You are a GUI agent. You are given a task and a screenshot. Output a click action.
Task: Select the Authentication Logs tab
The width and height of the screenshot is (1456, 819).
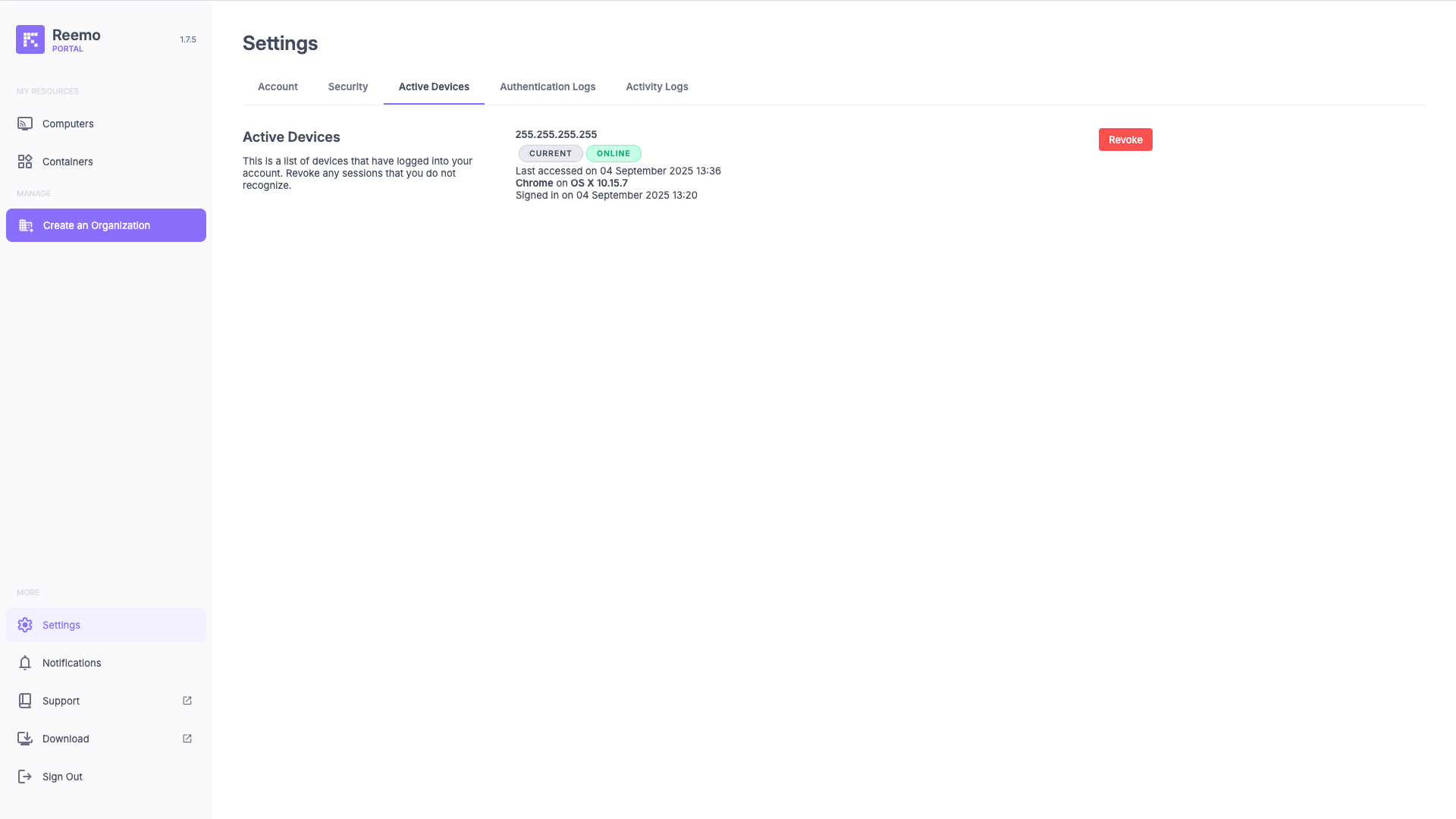pyautogui.click(x=548, y=86)
